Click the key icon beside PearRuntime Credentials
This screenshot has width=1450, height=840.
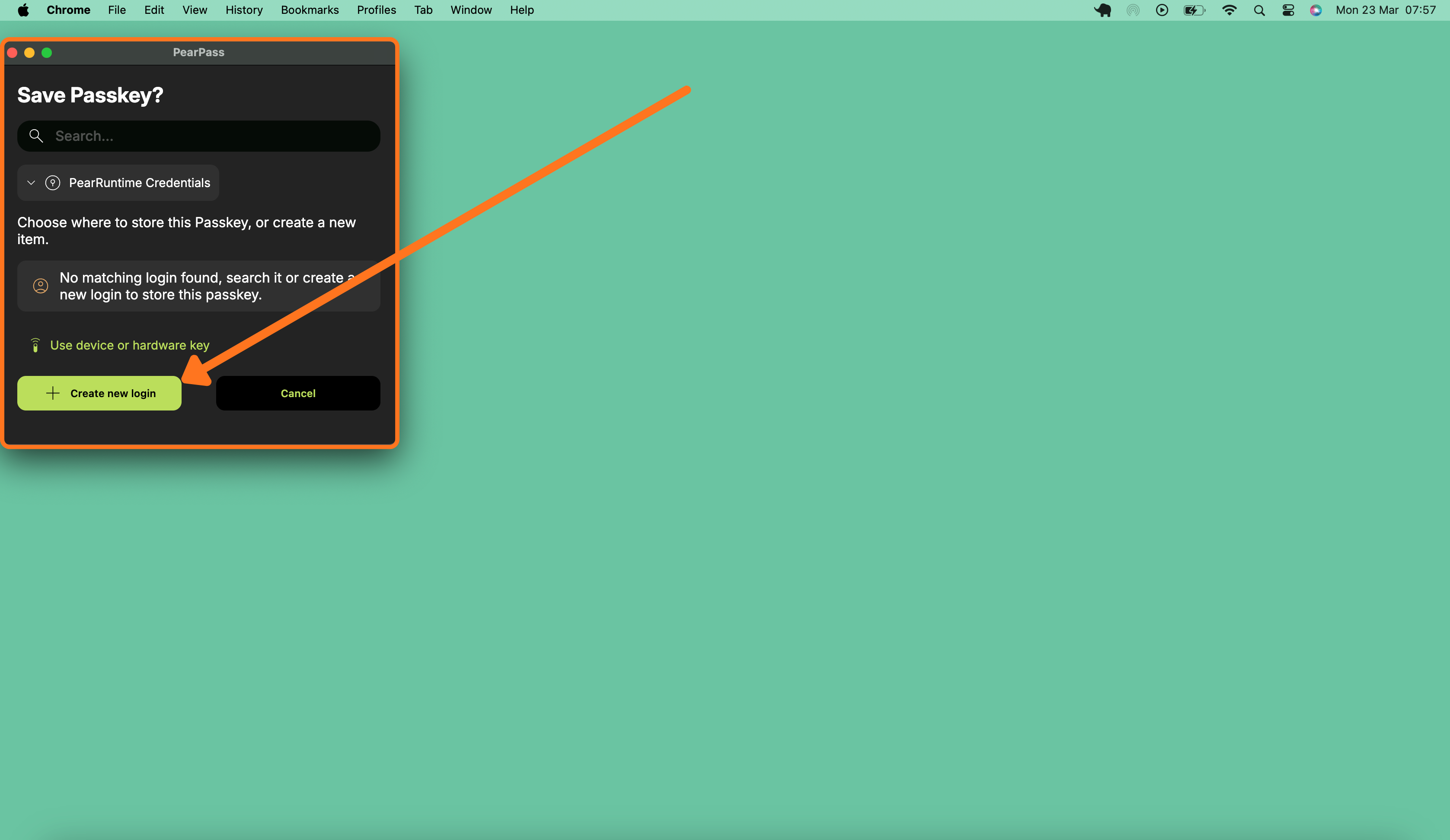54,183
